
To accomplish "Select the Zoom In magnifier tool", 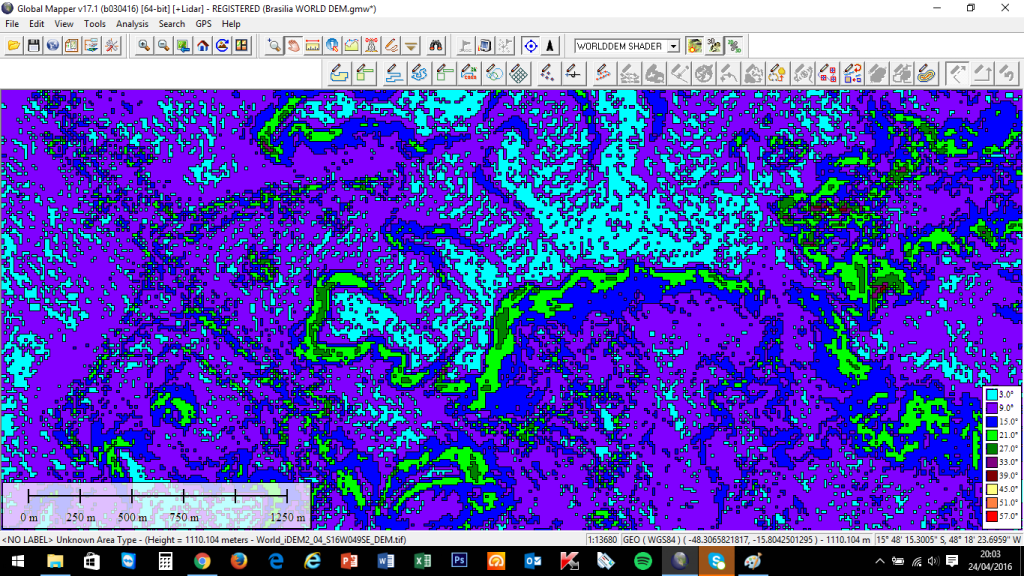I will (x=144, y=45).
